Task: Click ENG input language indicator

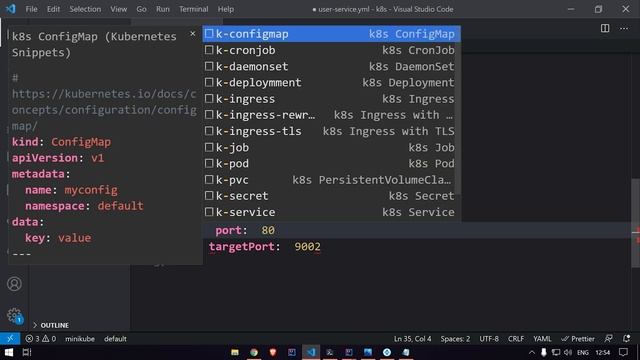Action: [x=582, y=352]
